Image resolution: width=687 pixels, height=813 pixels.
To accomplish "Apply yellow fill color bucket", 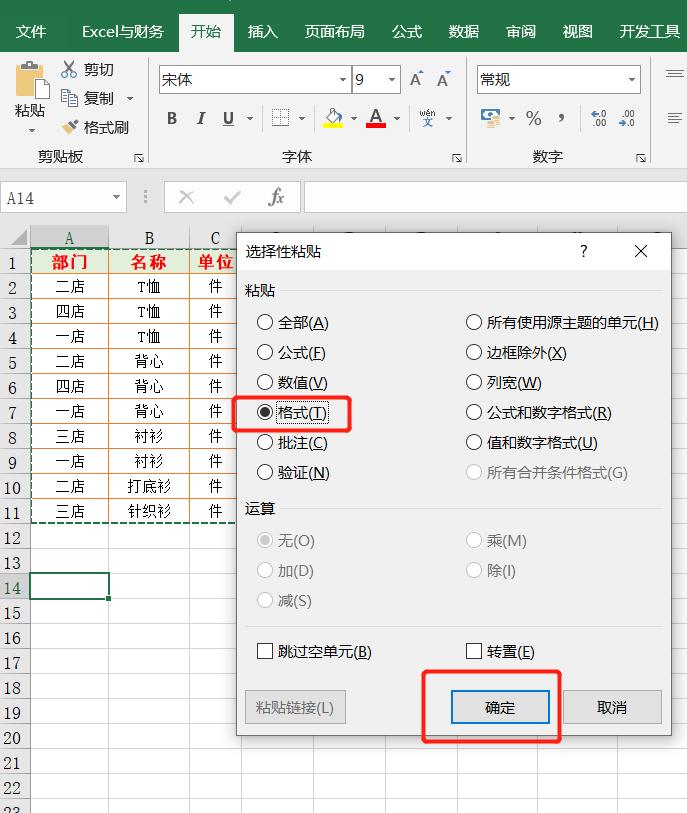I will coord(333,118).
